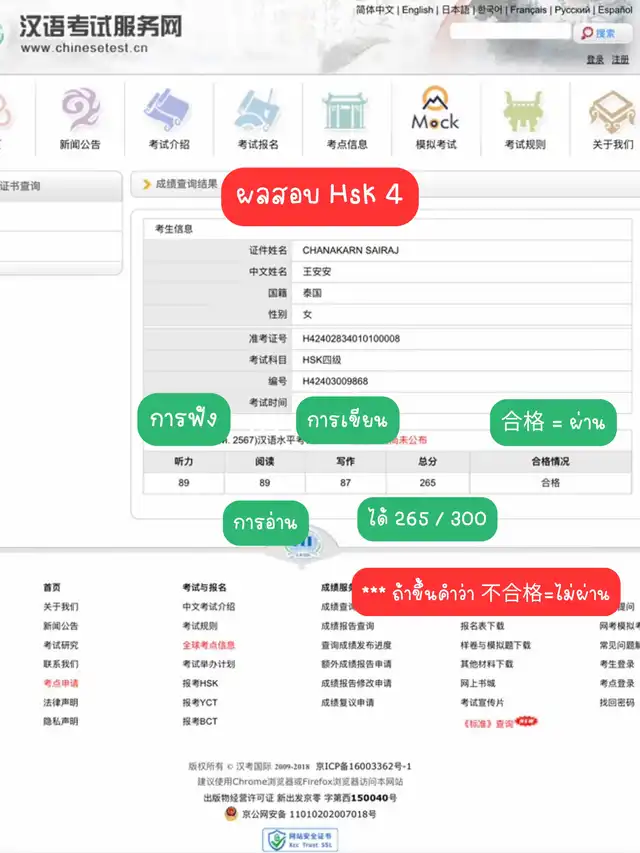Screen dimensions: 640x853
Task: Open 成绩报告修改申请 footer link
Action: click(x=356, y=683)
